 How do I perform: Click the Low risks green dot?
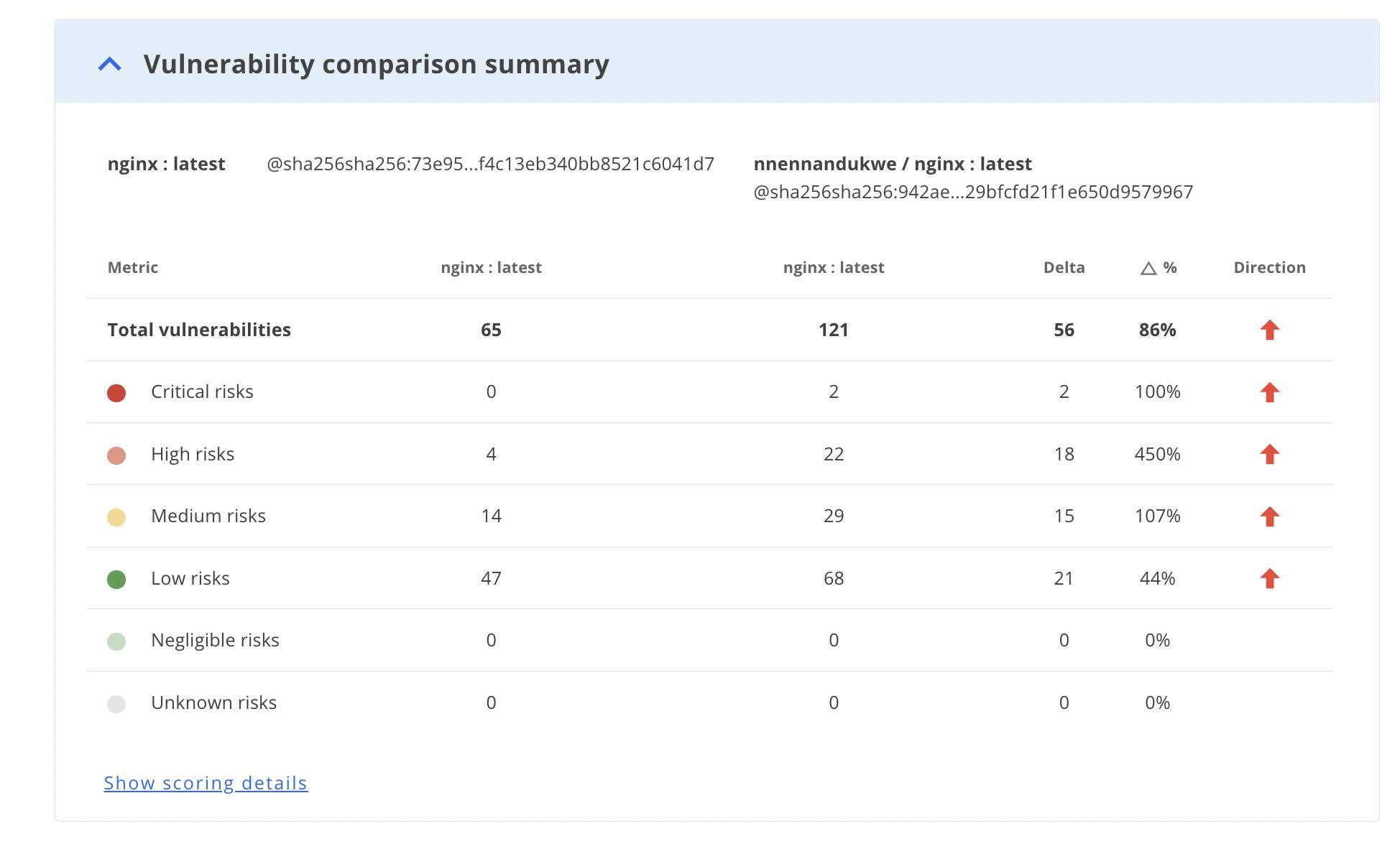tap(116, 580)
